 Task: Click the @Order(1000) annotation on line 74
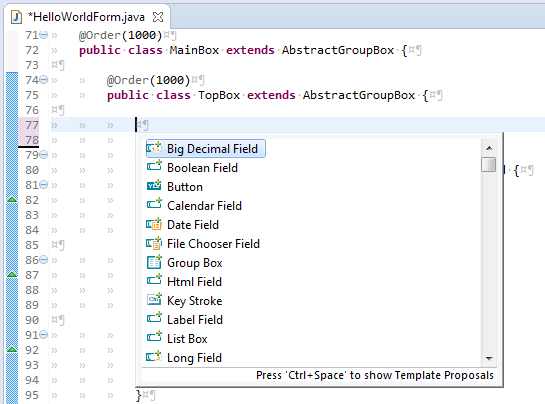[148, 80]
